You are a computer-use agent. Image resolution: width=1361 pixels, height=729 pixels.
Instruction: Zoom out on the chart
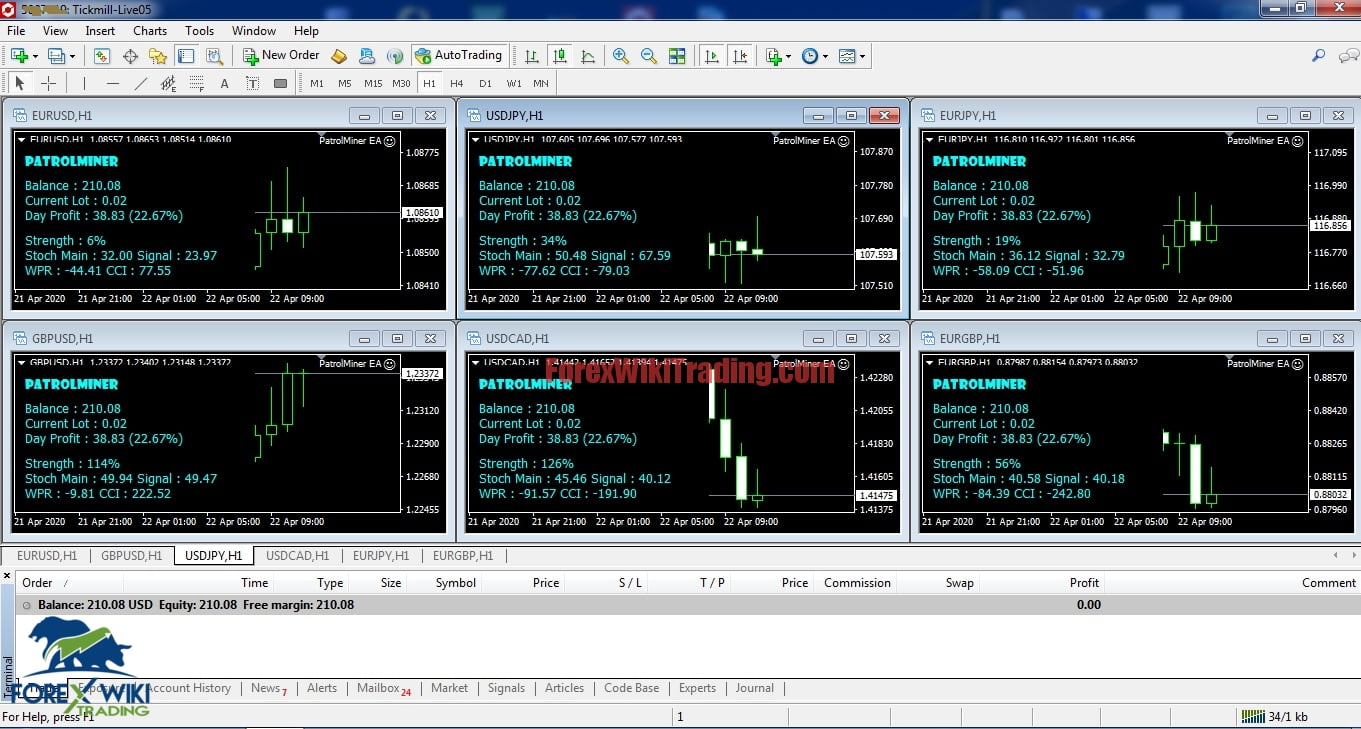pyautogui.click(x=649, y=56)
